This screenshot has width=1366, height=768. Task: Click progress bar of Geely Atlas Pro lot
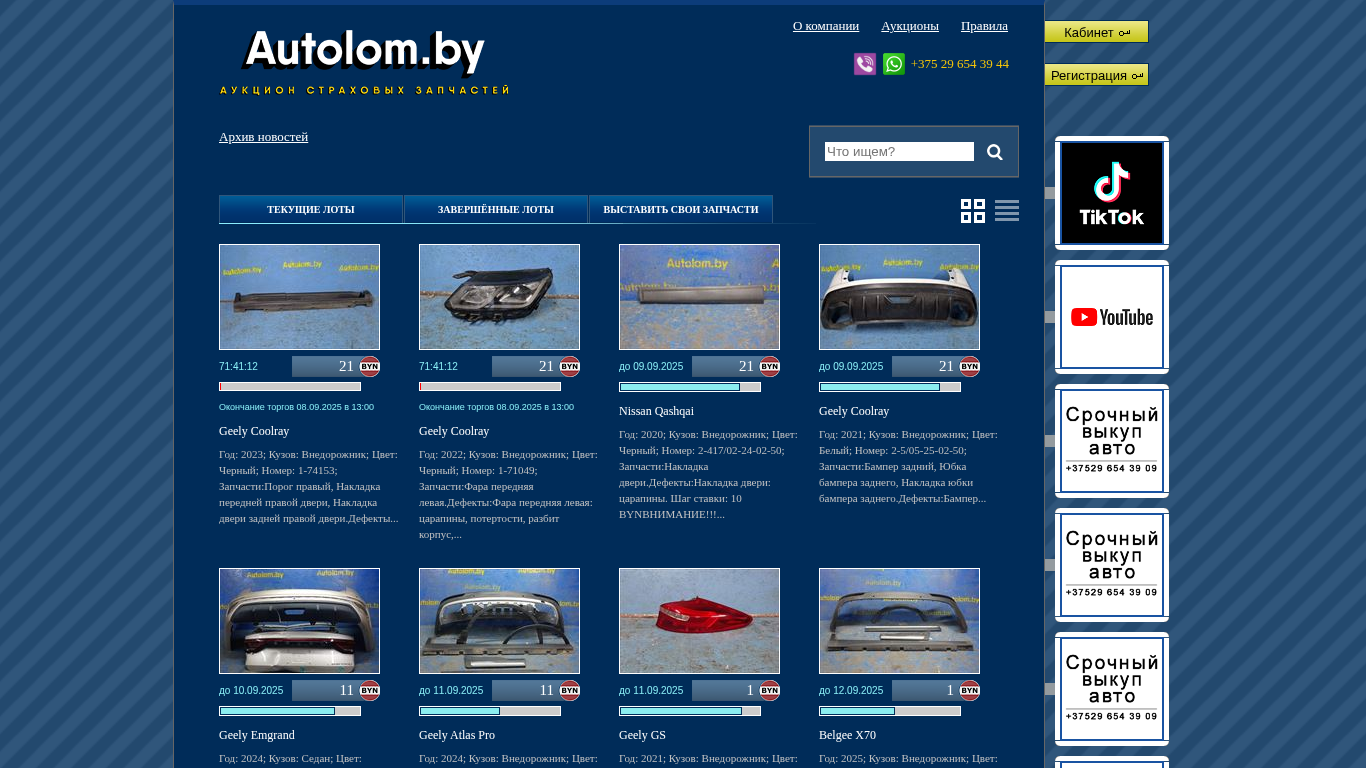490,711
